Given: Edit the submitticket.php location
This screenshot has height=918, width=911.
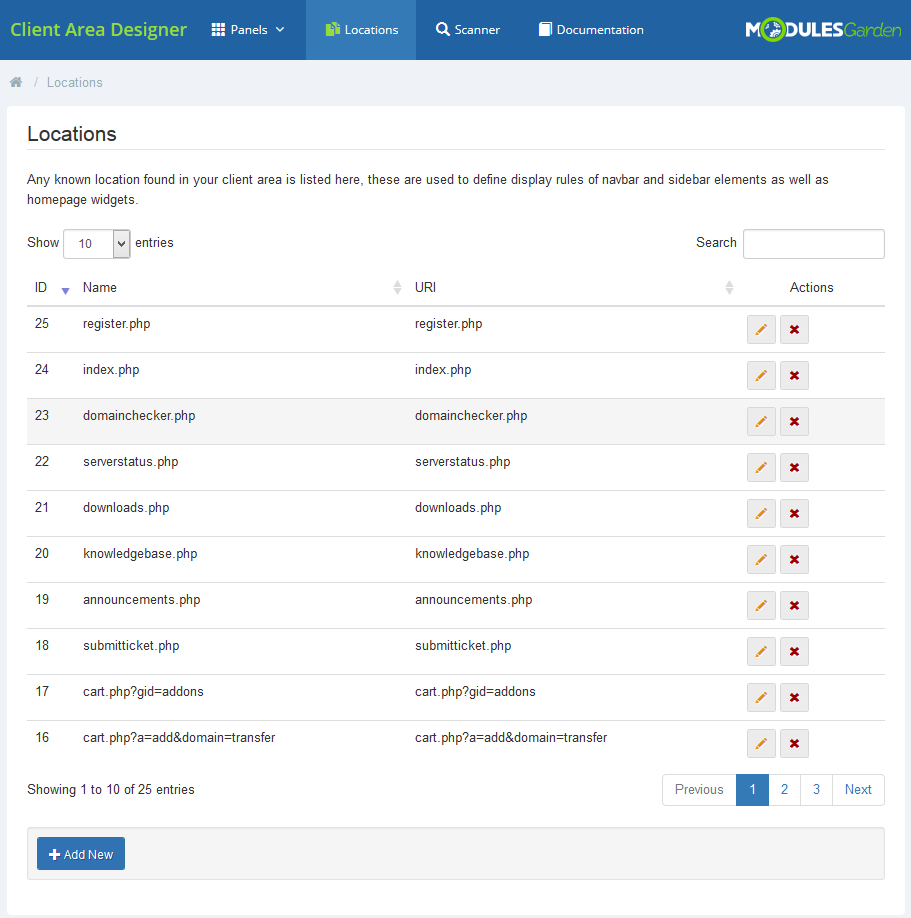Looking at the screenshot, I should (x=761, y=652).
